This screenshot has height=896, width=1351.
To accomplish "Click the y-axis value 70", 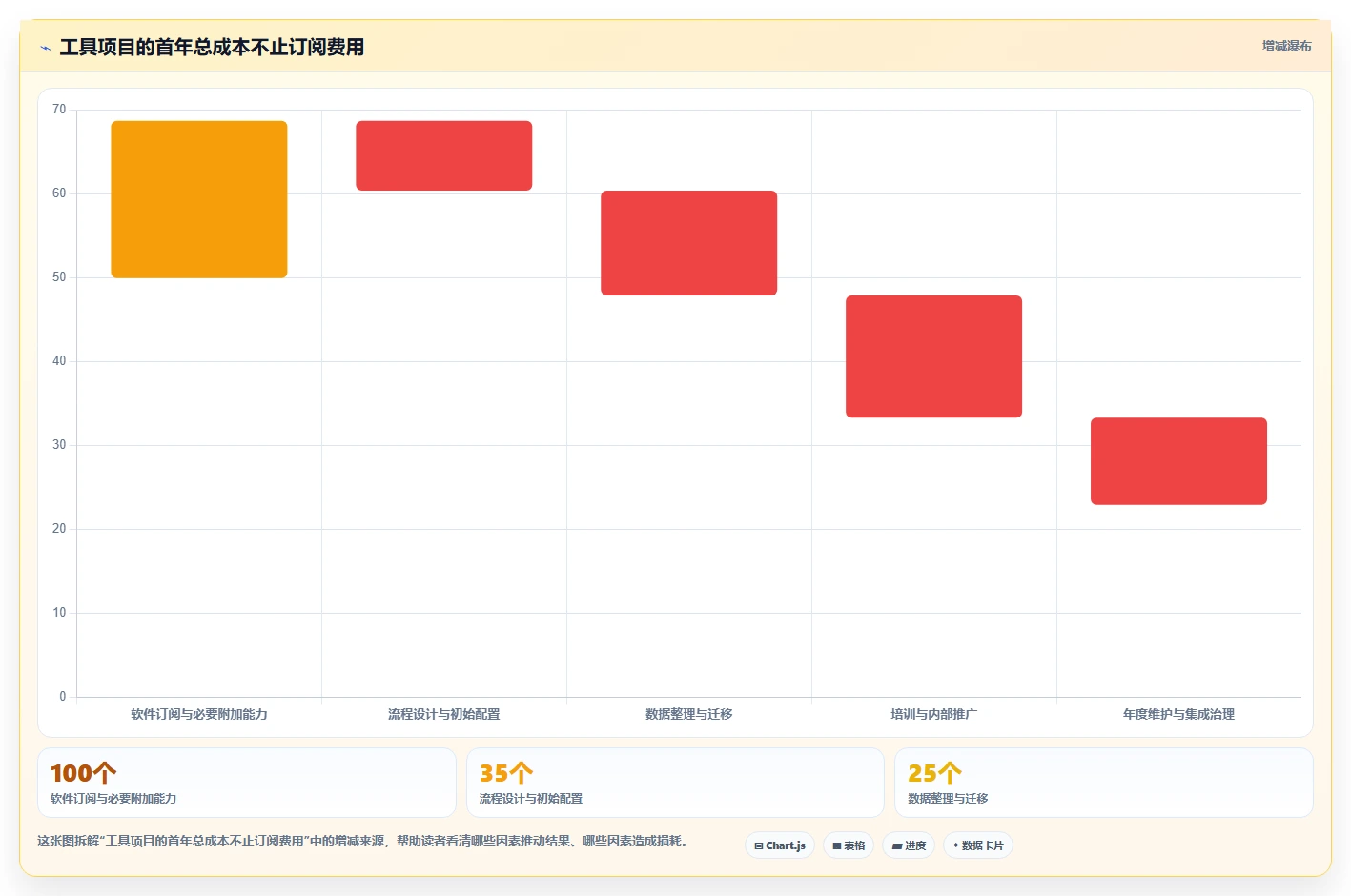I will 59,110.
